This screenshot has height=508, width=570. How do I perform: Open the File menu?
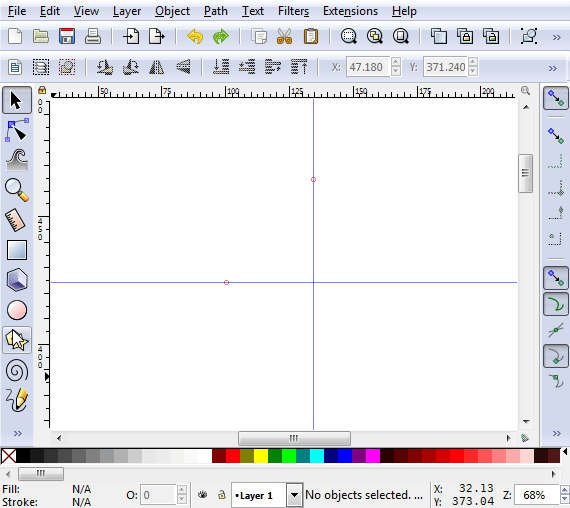coord(17,11)
